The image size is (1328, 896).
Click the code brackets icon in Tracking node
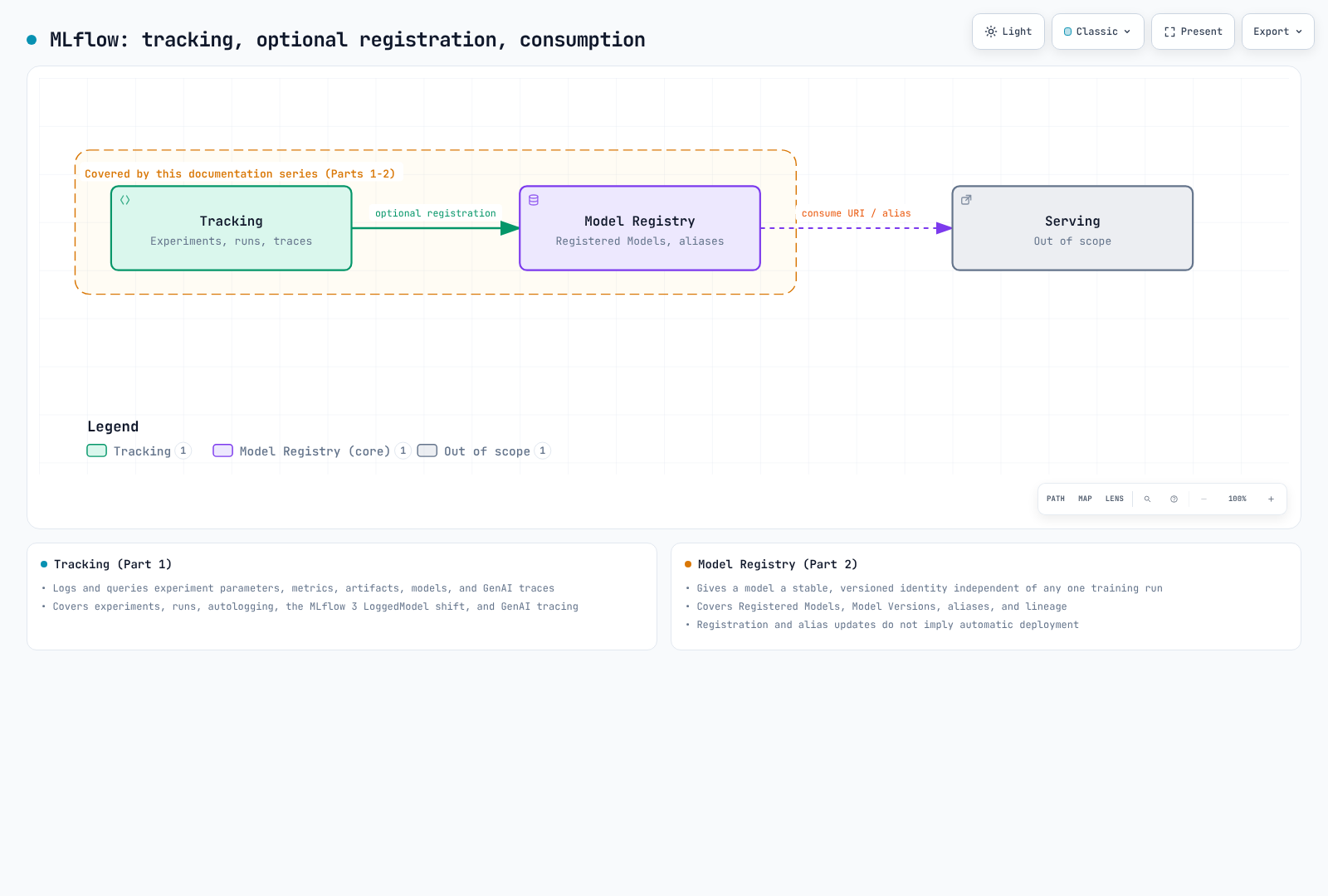click(125, 200)
